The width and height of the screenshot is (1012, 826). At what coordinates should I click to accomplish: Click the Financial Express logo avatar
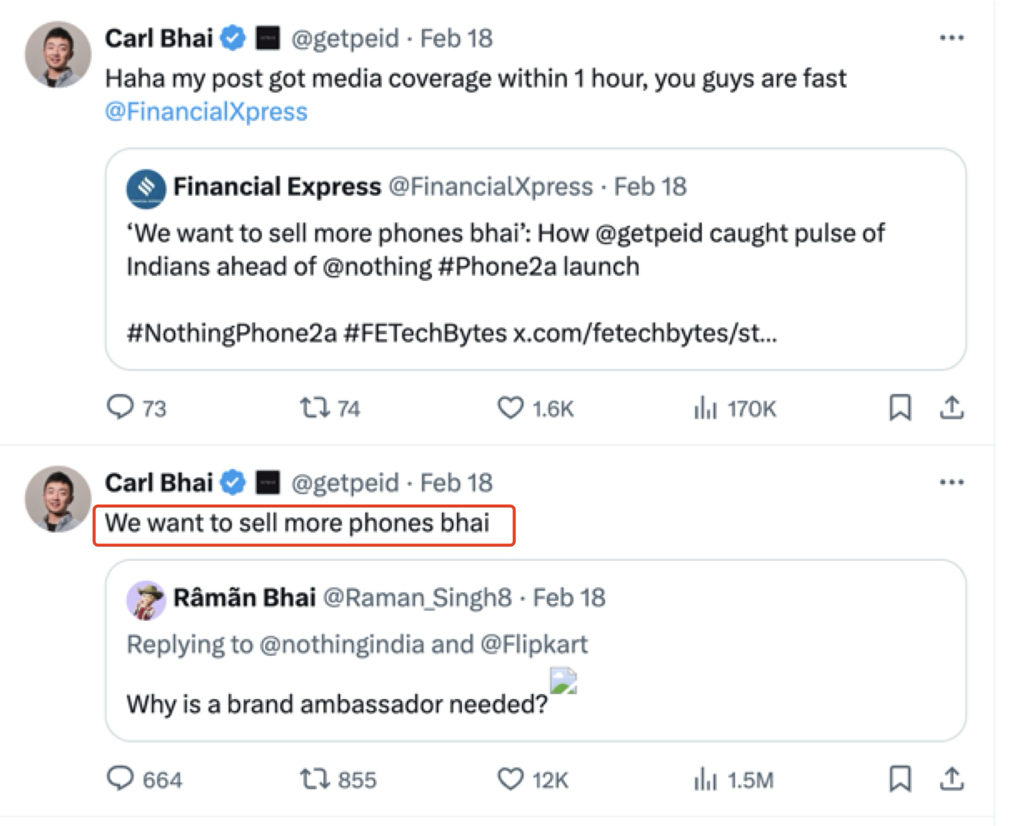click(x=146, y=187)
